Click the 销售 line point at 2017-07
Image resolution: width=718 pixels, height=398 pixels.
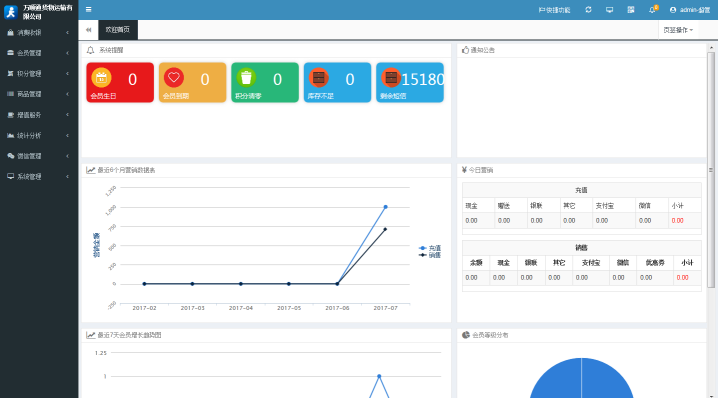pos(385,229)
